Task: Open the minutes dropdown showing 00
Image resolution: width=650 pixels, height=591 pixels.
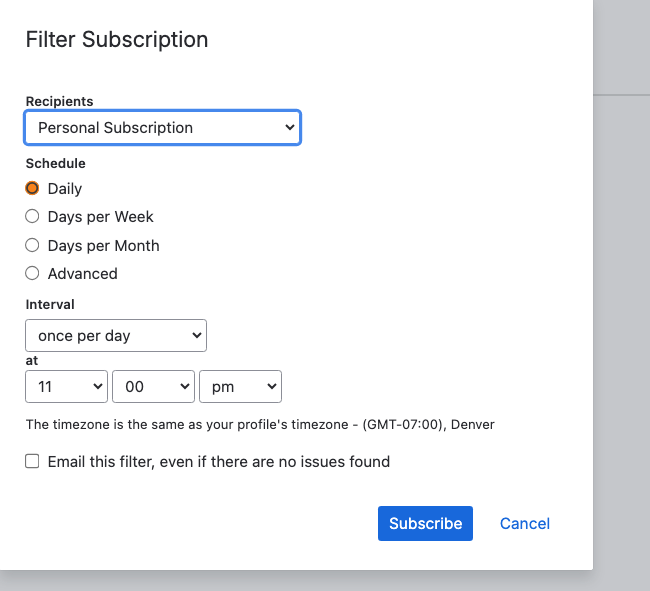Action: (154, 386)
